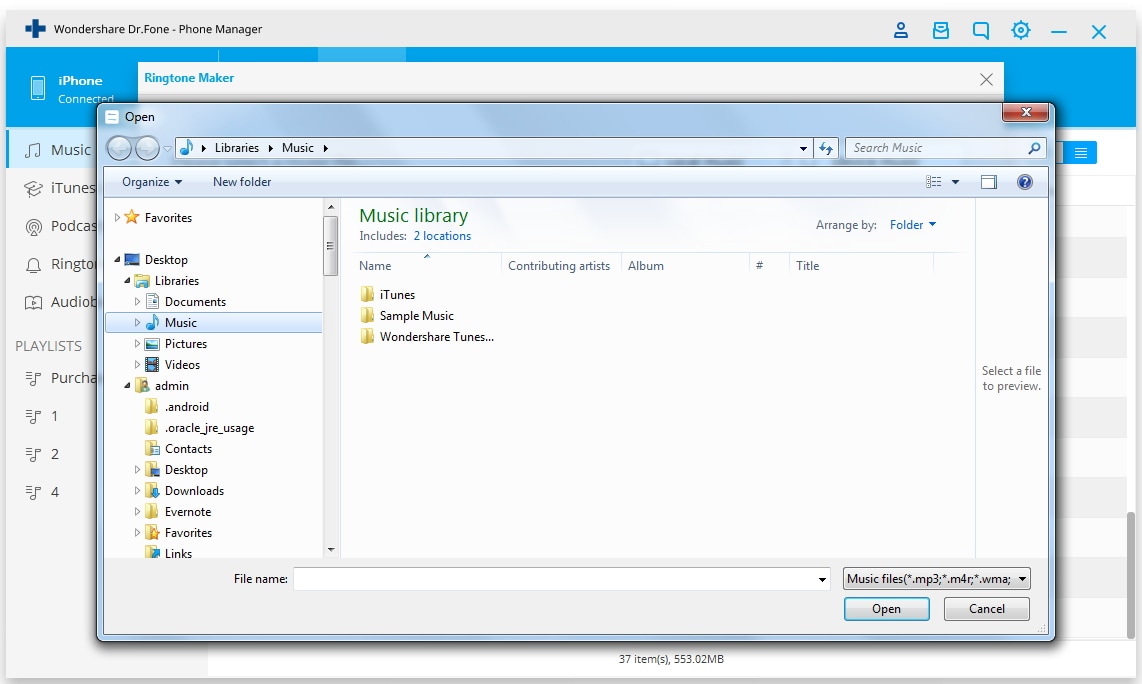Close the Ringtone Maker panel
1142x684 pixels.
pyautogui.click(x=986, y=79)
